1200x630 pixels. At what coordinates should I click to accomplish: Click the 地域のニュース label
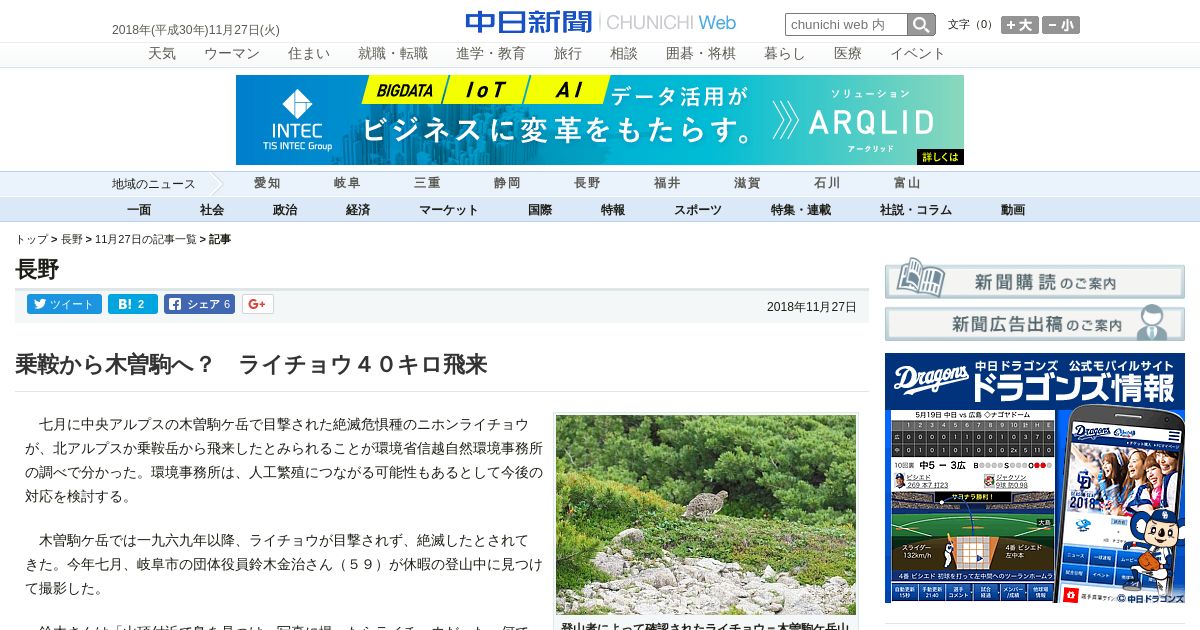click(x=153, y=184)
